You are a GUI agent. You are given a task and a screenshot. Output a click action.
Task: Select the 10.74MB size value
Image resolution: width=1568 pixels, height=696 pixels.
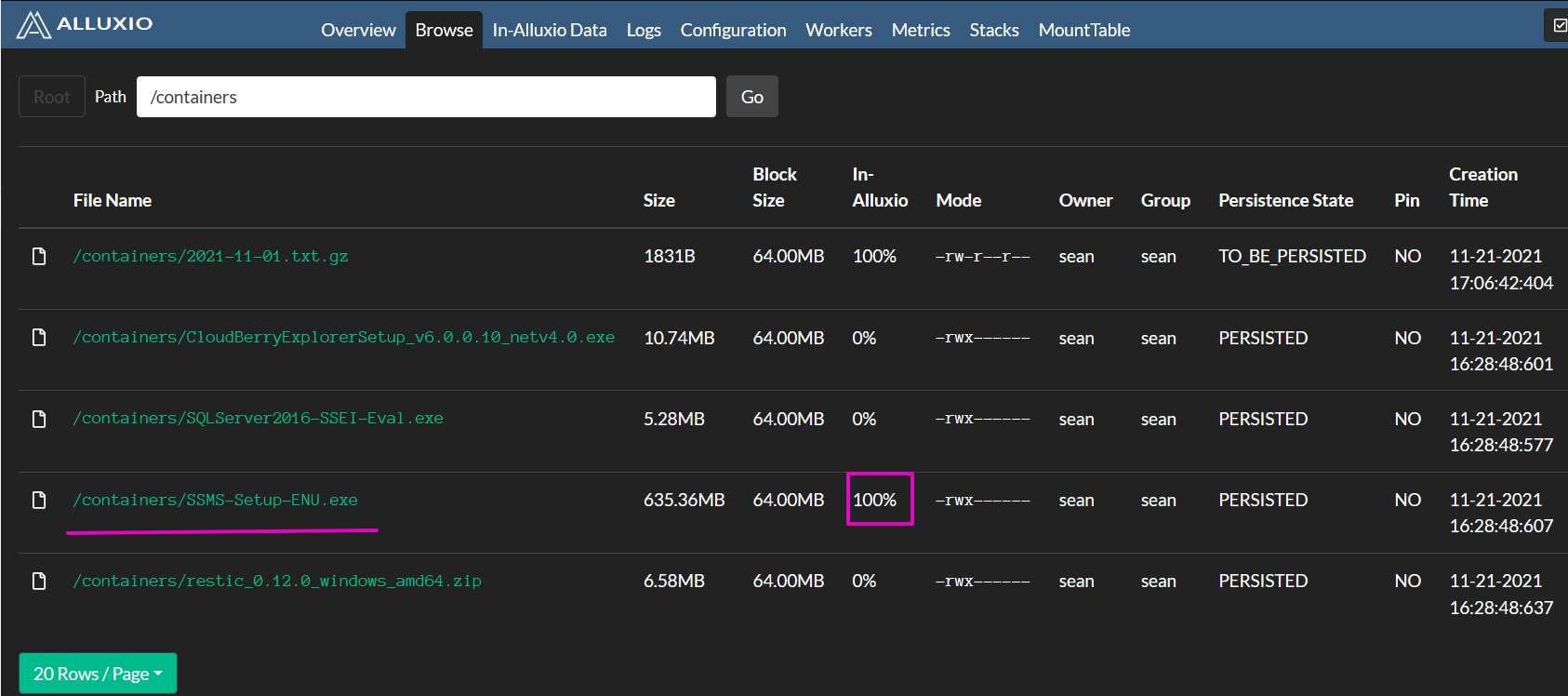(679, 338)
